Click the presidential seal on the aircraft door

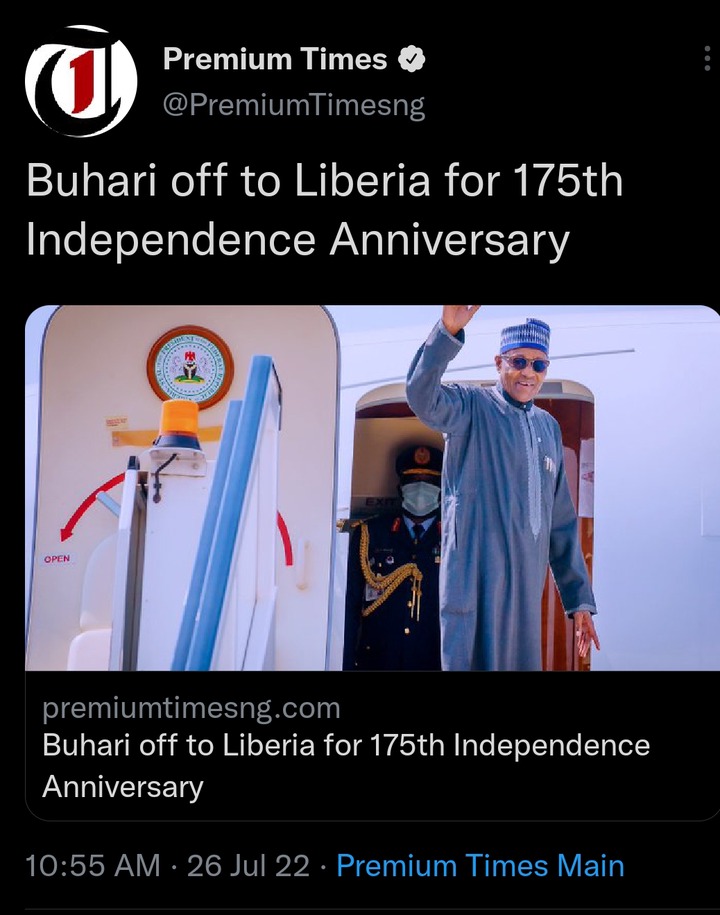pyautogui.click(x=190, y=368)
